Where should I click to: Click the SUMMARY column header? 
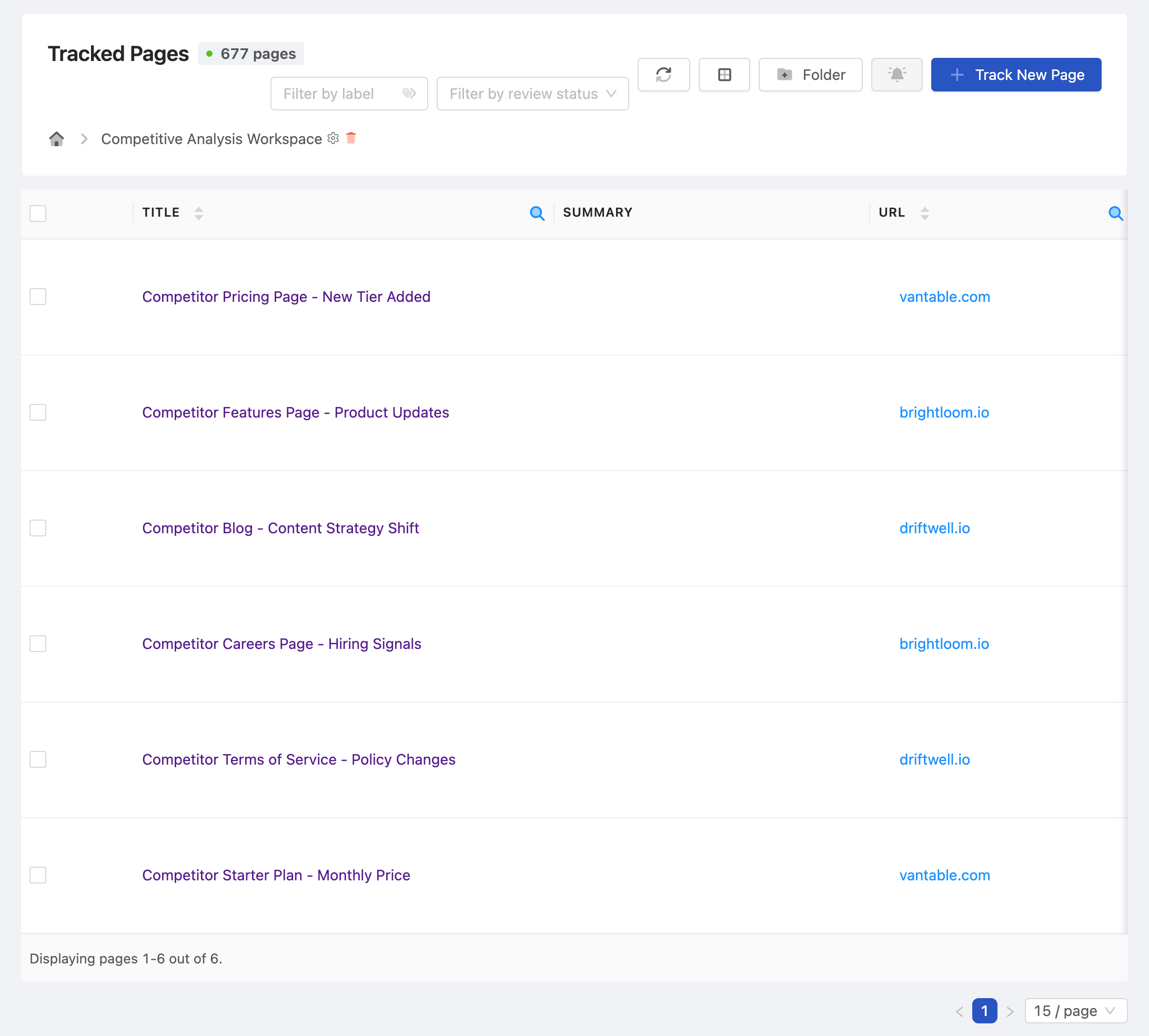(x=598, y=212)
